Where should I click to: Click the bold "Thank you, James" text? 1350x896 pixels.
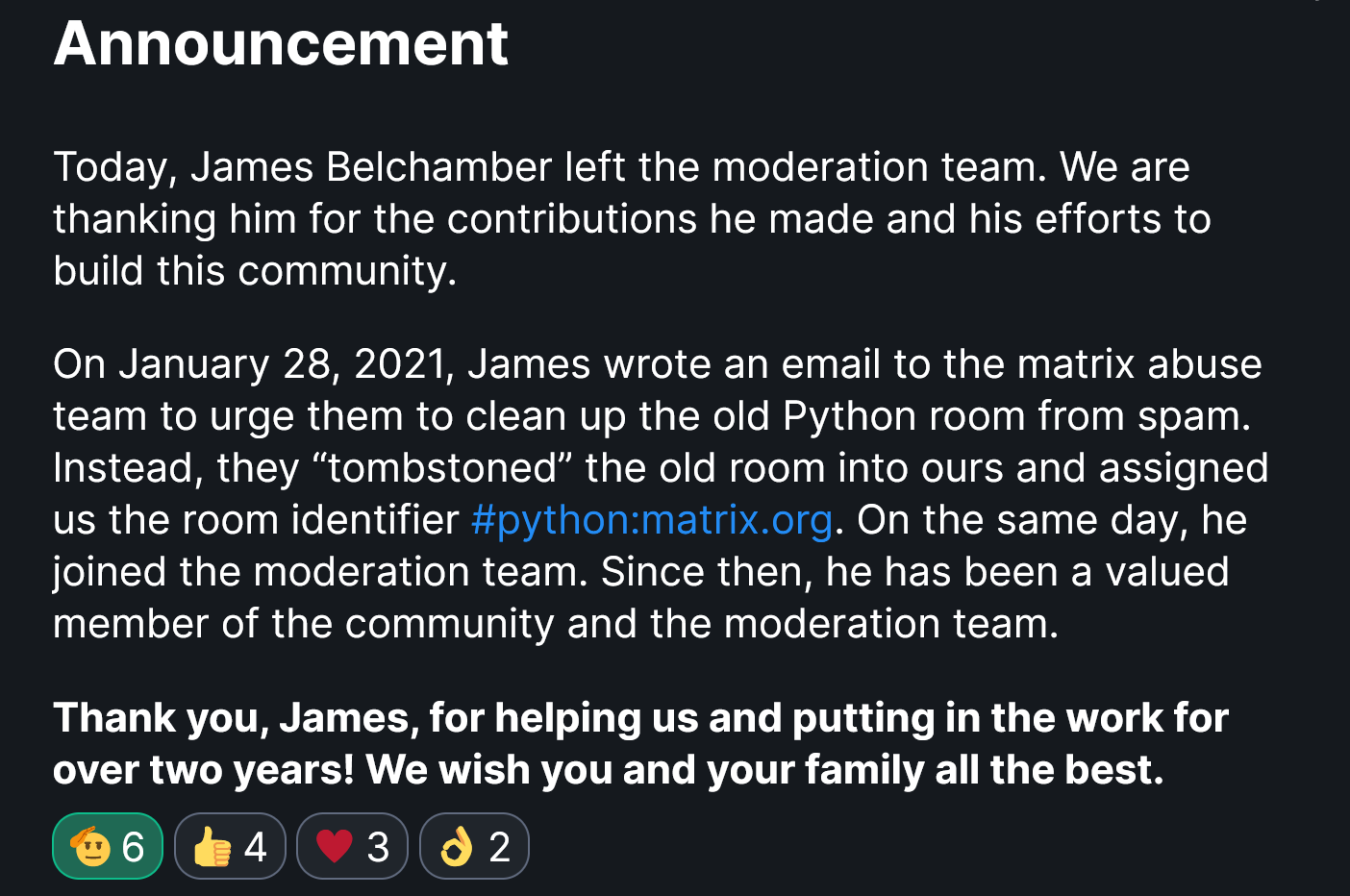(x=236, y=718)
